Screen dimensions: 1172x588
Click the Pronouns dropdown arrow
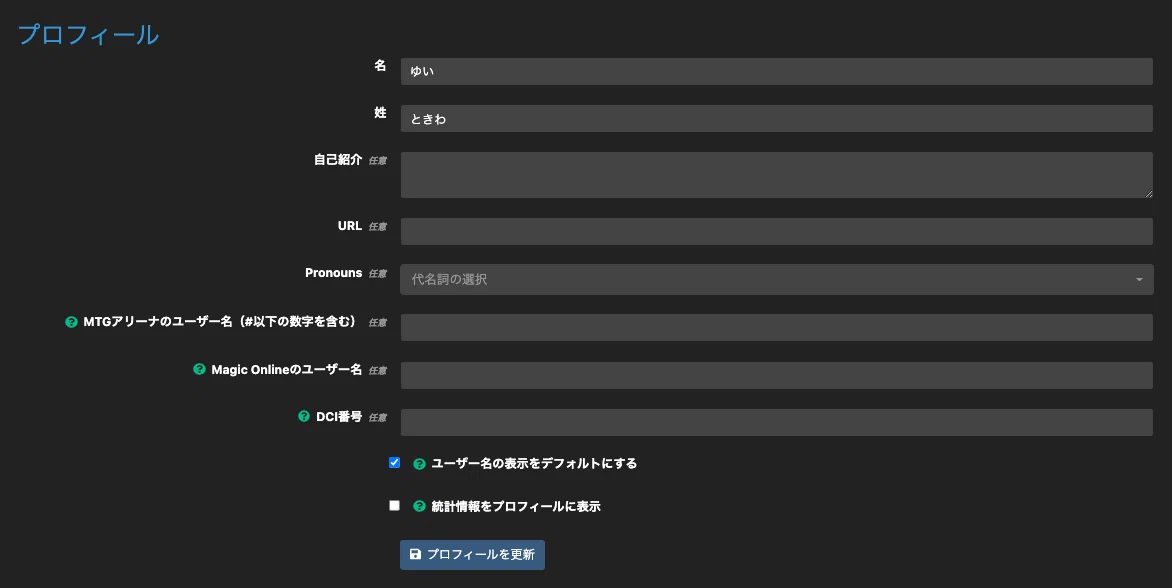point(1139,279)
